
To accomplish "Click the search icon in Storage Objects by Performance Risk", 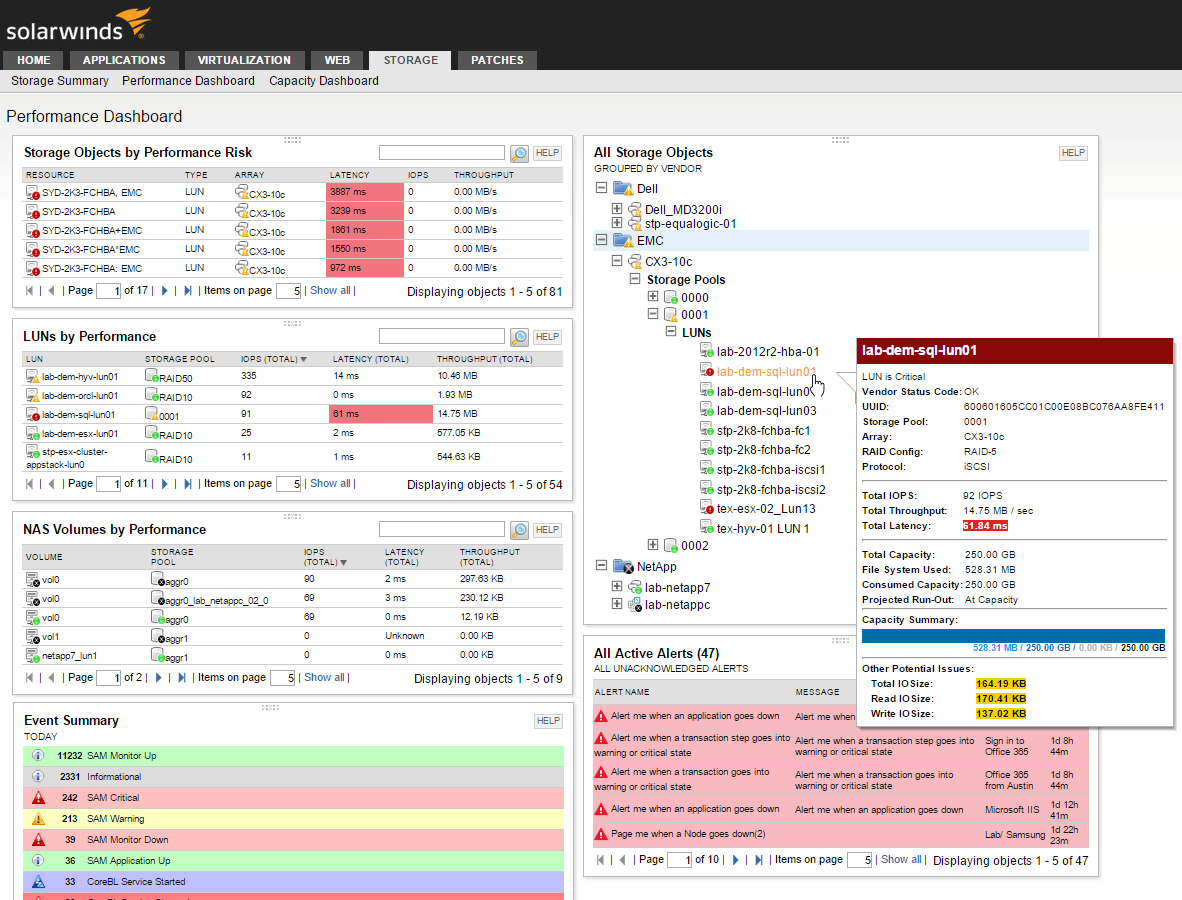I will coord(518,153).
